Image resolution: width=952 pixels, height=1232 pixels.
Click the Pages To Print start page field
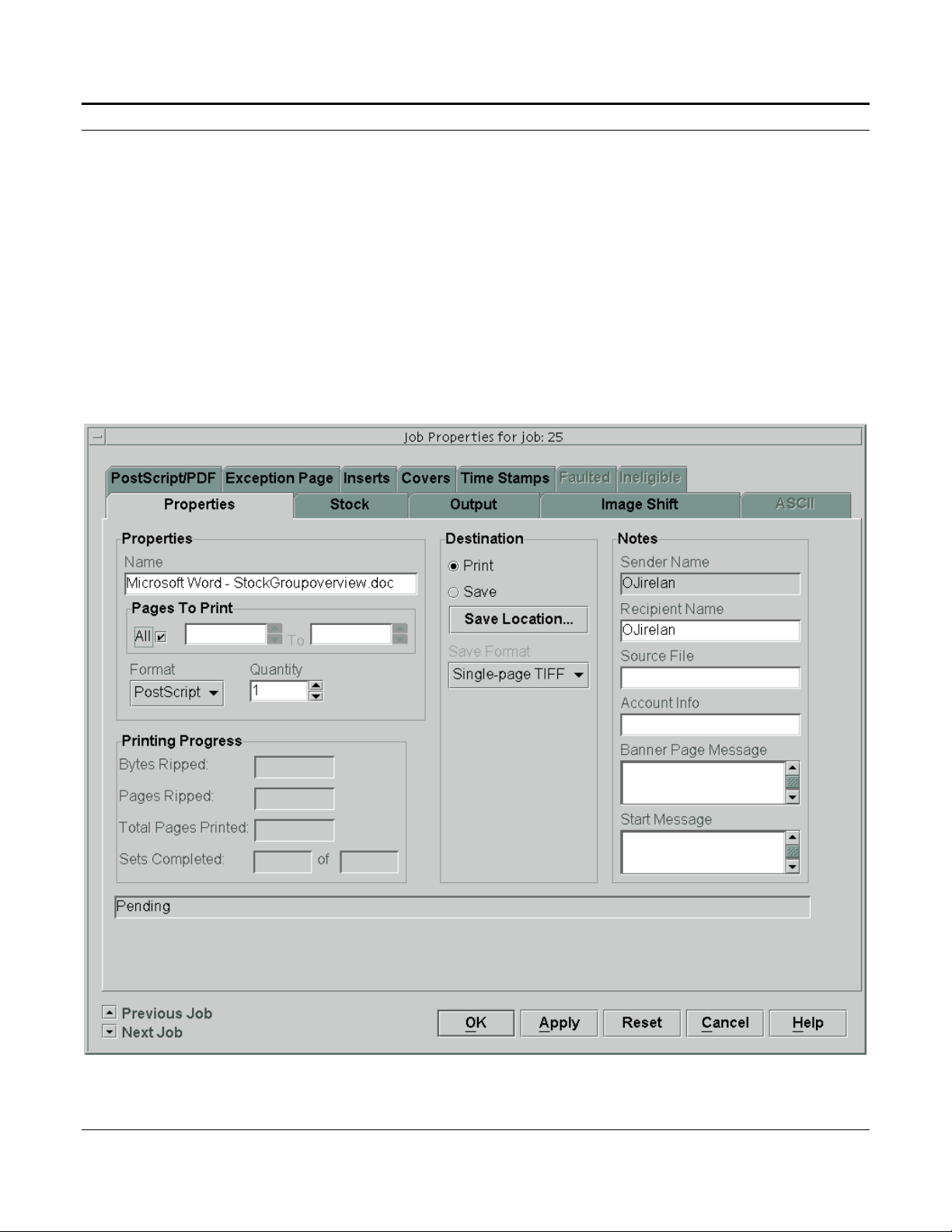click(226, 634)
